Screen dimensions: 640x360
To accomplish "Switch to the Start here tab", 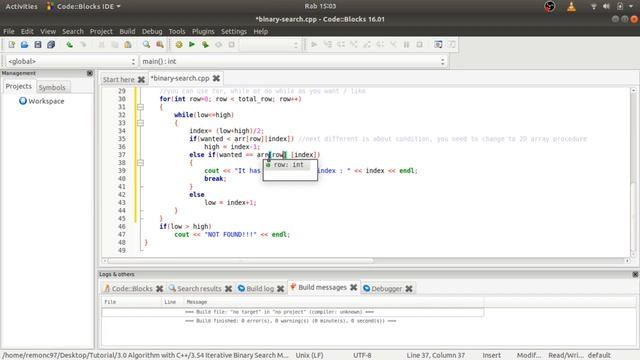I will click(118, 79).
